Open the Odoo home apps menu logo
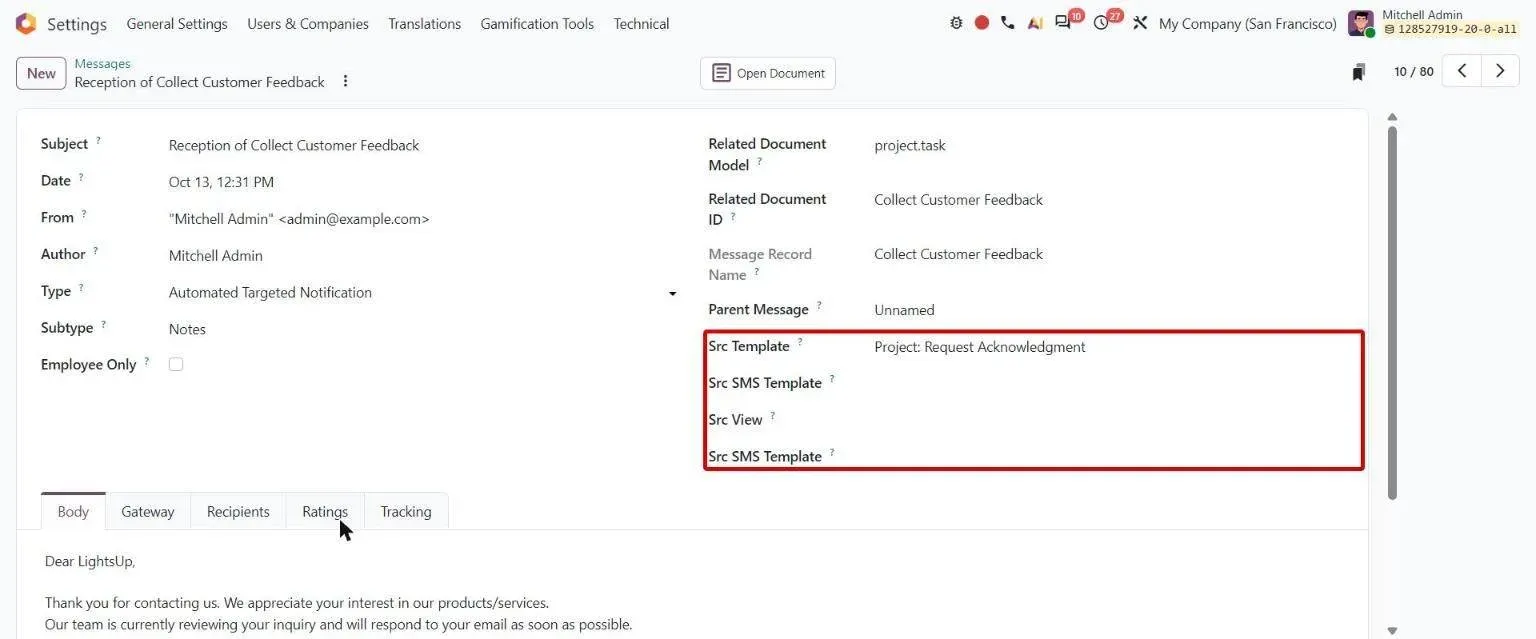 (26, 23)
